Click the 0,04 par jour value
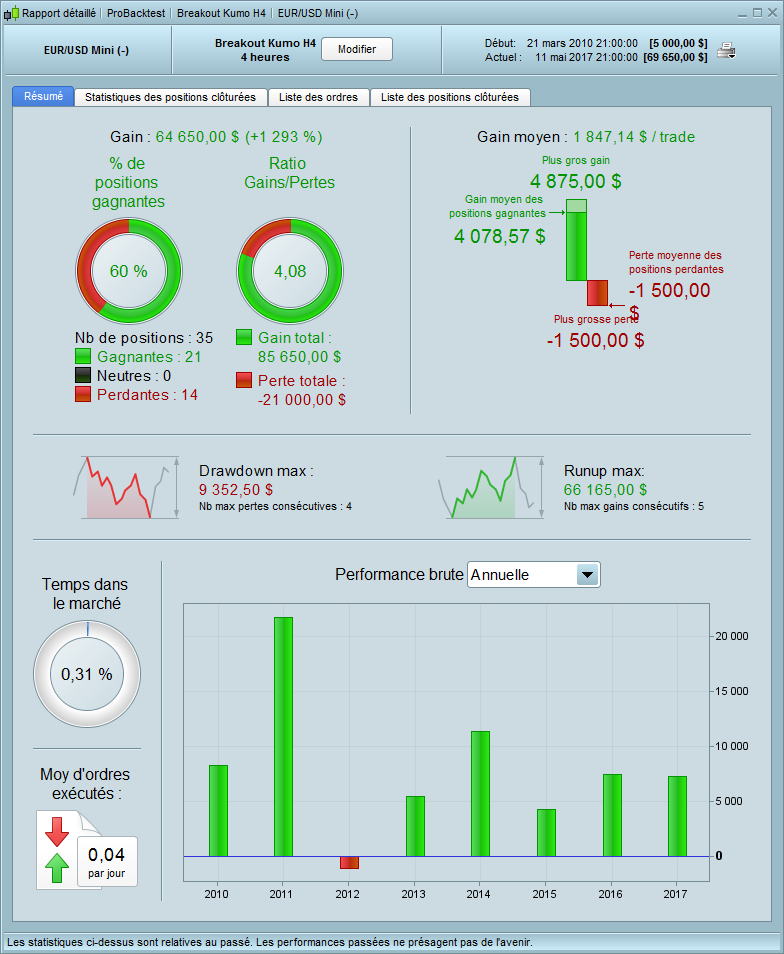784x954 pixels. point(106,862)
